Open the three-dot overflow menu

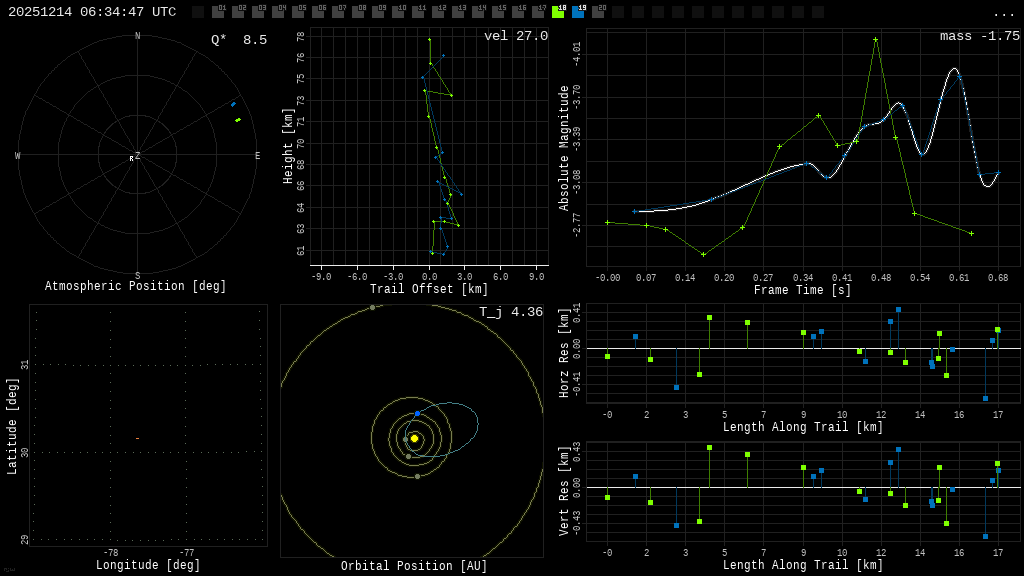(x=1003, y=13)
